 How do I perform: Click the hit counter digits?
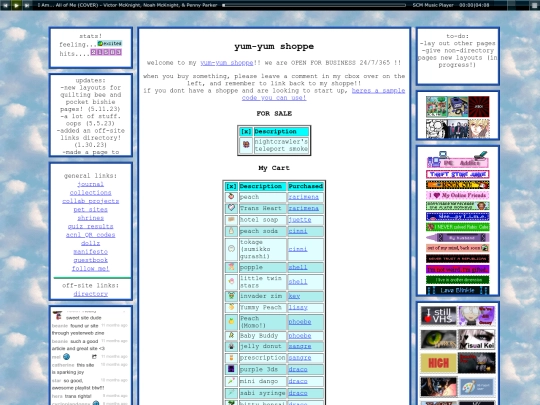tap(106, 52)
